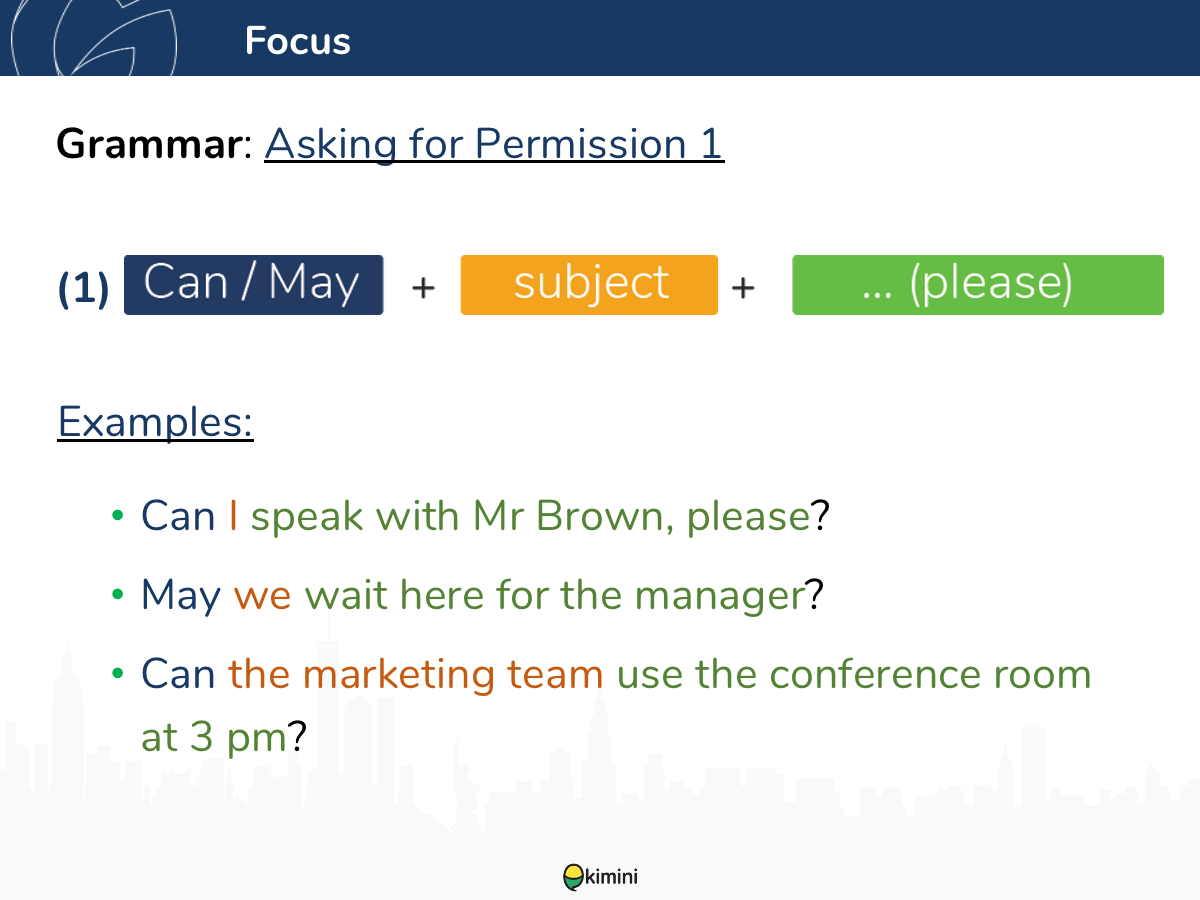Viewport: 1200px width, 900px height.
Task: Click the 'at 3 pm' text
Action: (x=214, y=739)
